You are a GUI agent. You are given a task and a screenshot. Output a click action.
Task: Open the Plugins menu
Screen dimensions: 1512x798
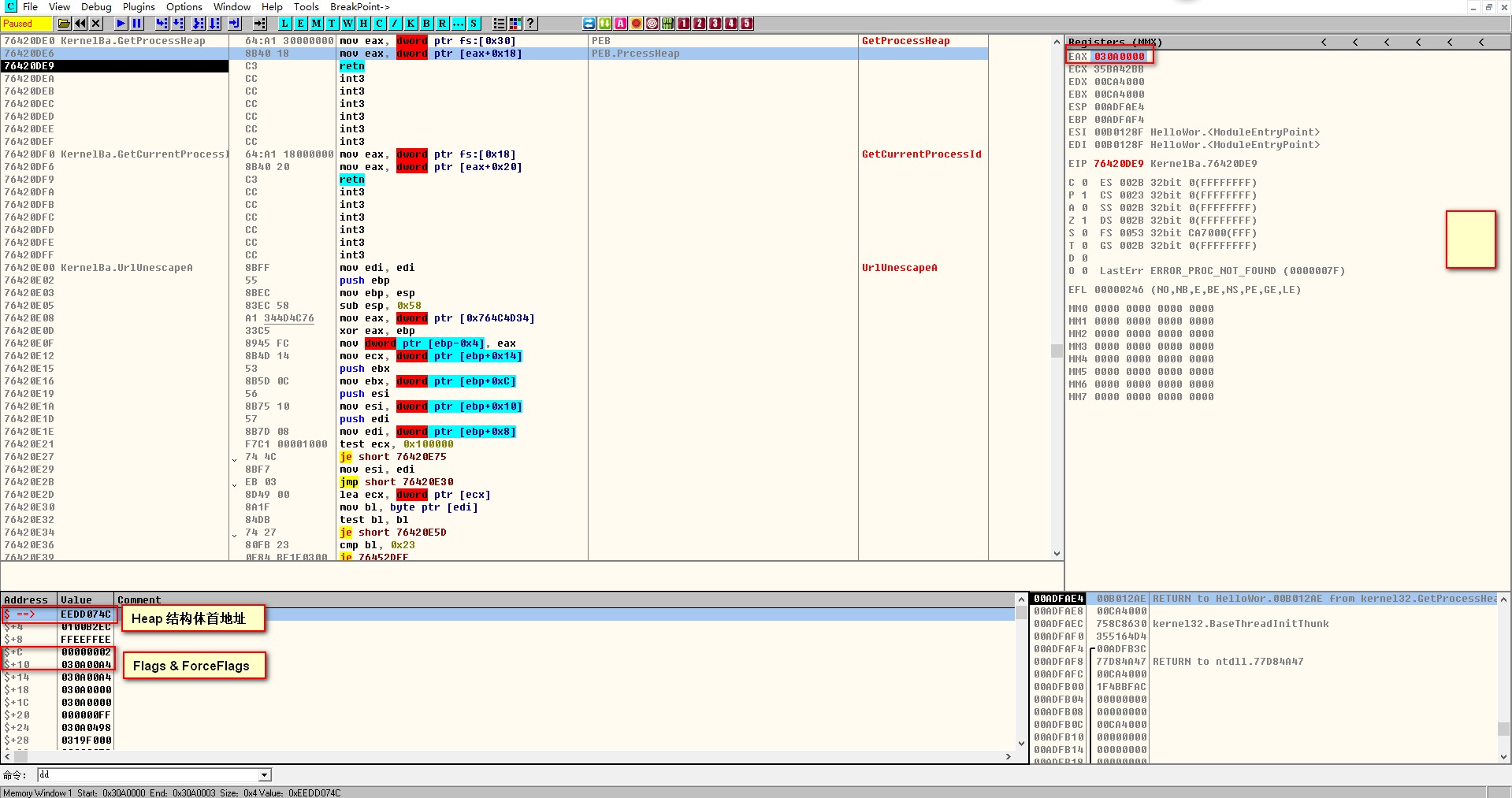[139, 7]
